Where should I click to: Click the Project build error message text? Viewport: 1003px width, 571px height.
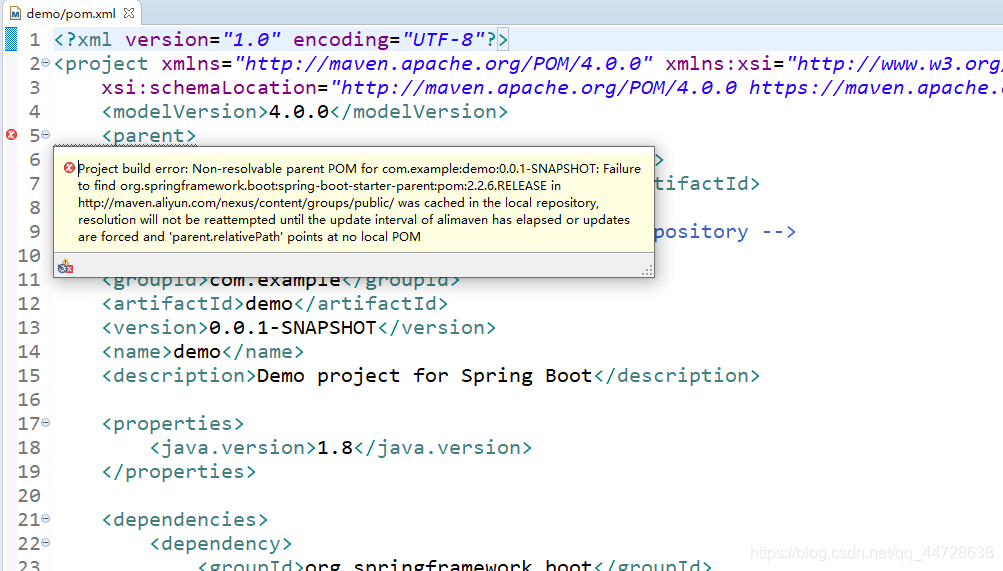pyautogui.click(x=359, y=203)
